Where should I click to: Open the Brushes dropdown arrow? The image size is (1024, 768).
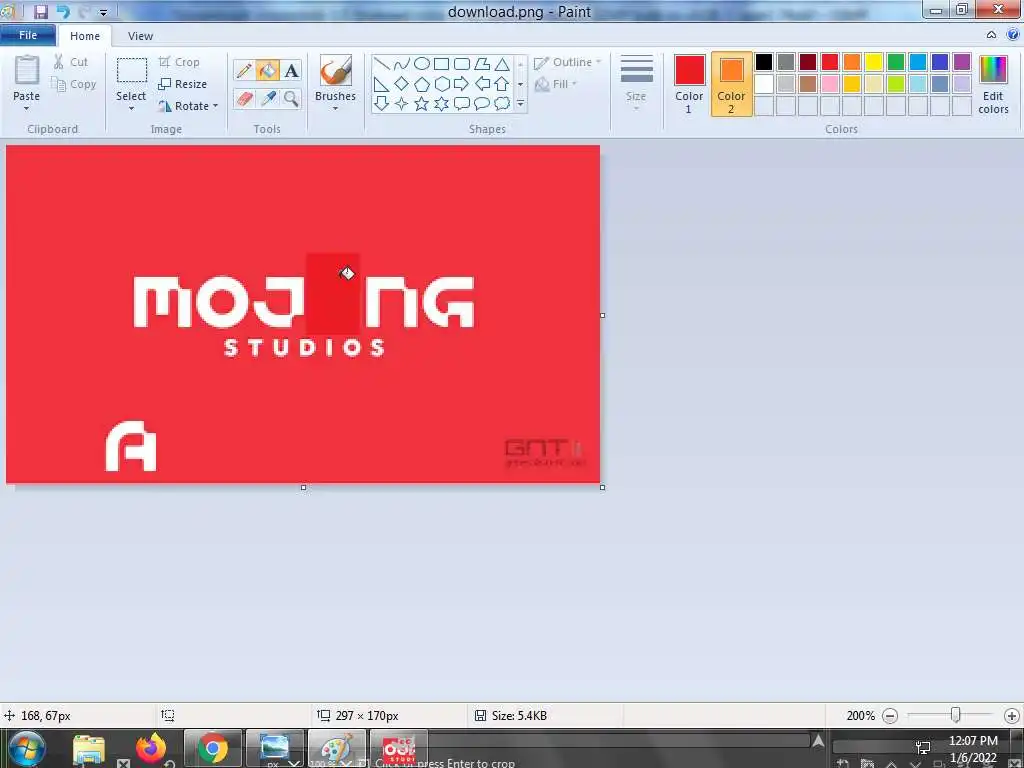tap(336, 109)
